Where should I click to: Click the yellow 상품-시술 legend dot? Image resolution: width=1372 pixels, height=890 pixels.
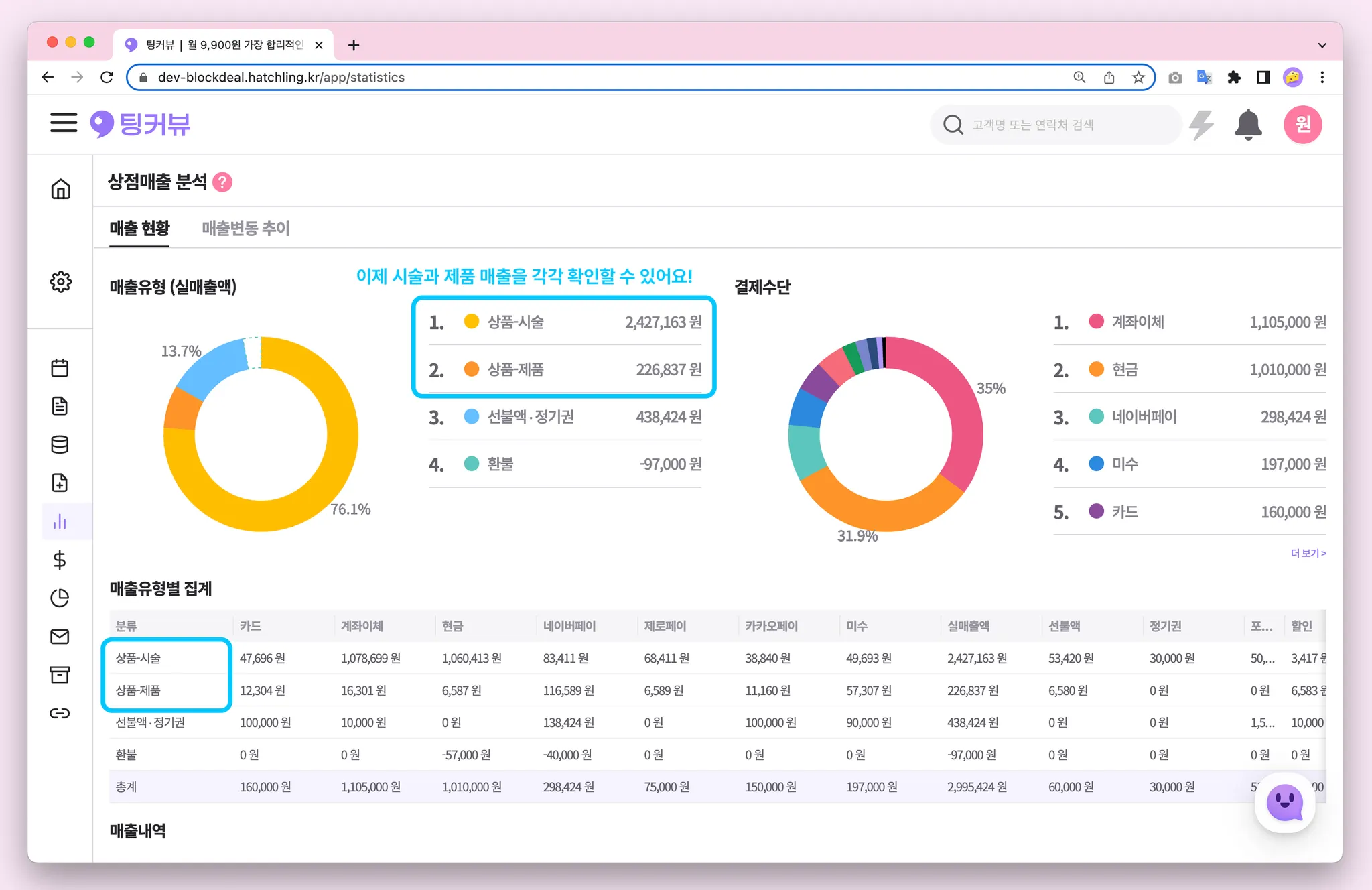pyautogui.click(x=472, y=322)
